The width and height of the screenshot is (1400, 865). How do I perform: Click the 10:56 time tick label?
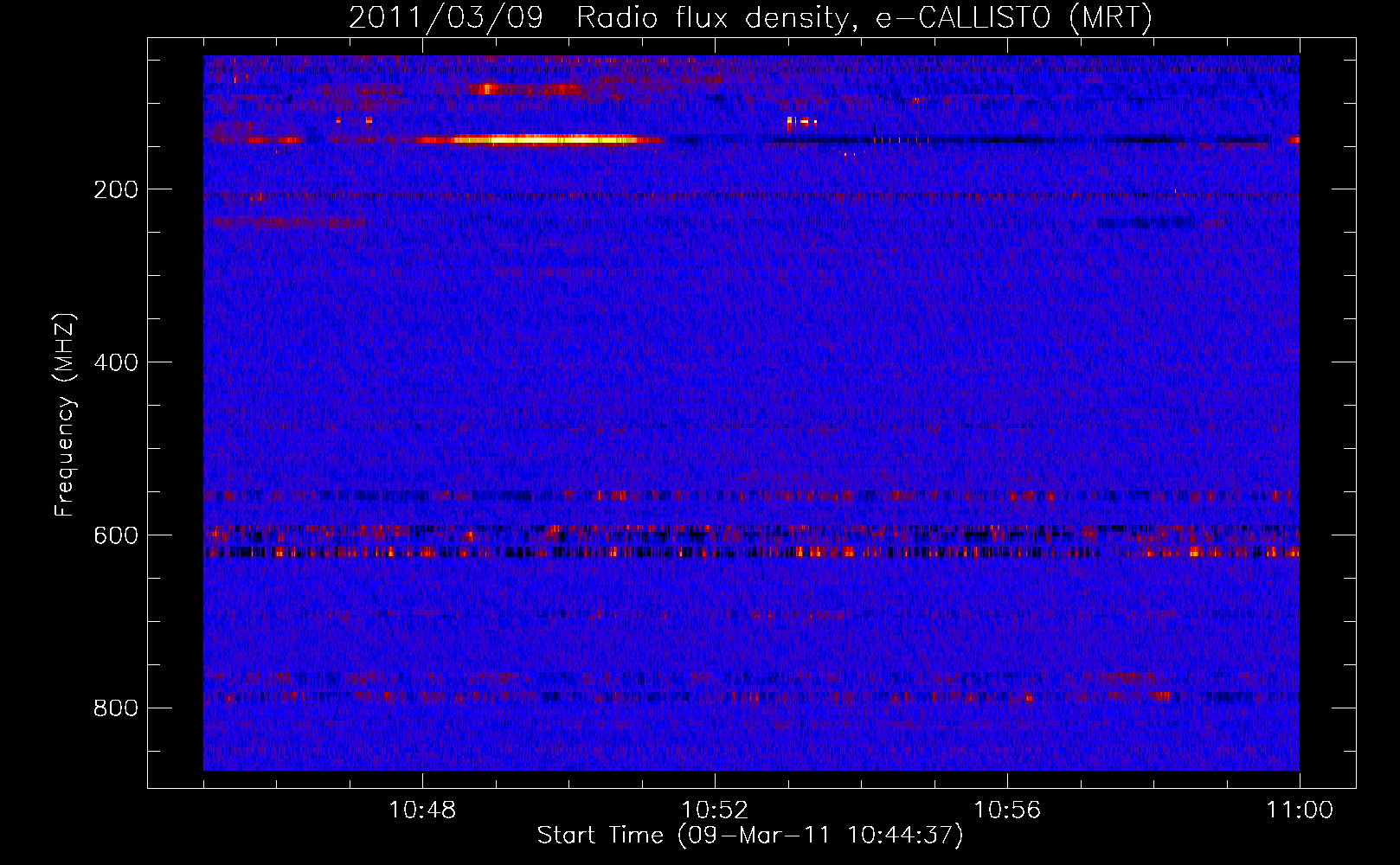point(1007,811)
